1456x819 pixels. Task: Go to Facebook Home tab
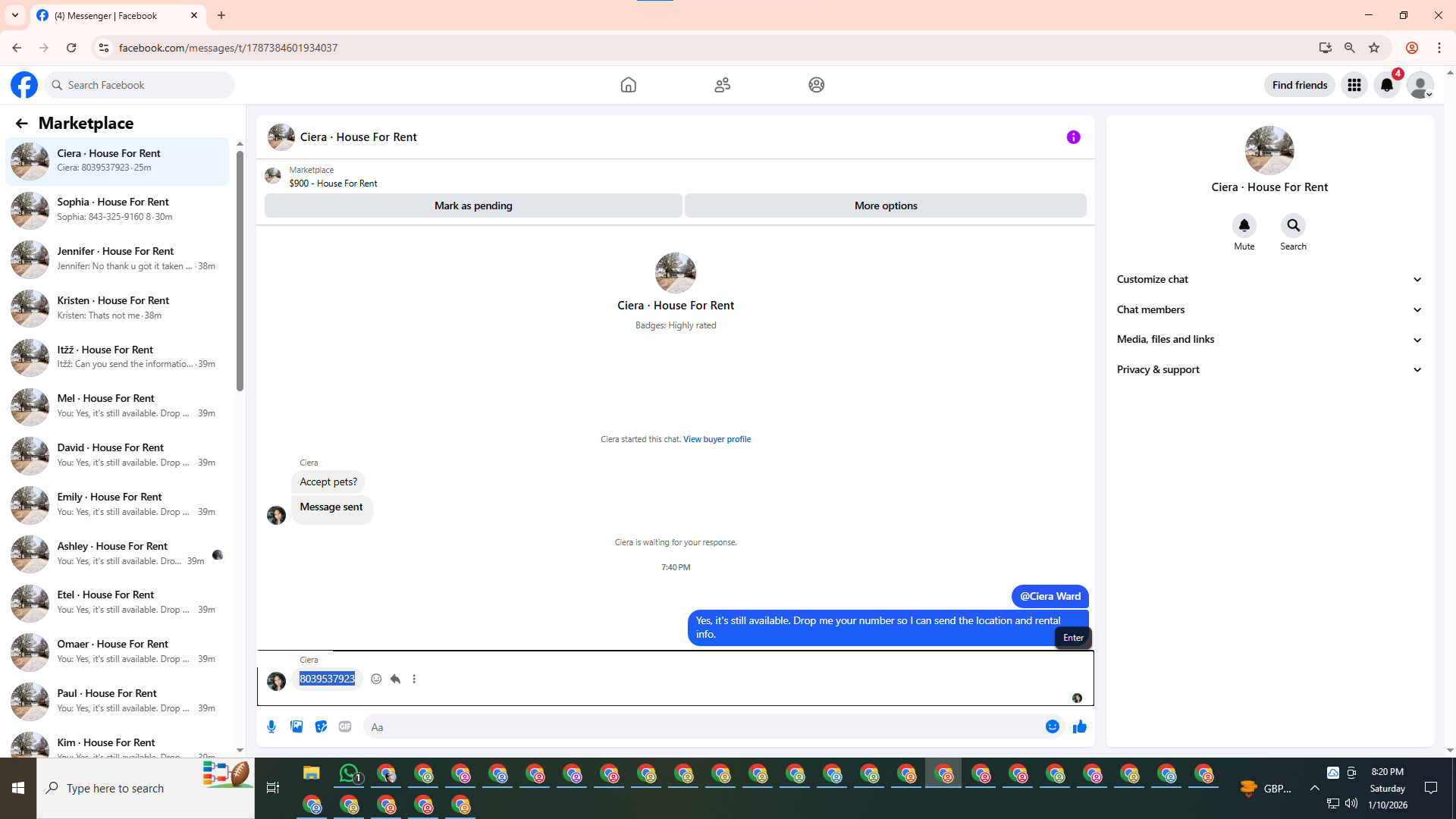(628, 85)
